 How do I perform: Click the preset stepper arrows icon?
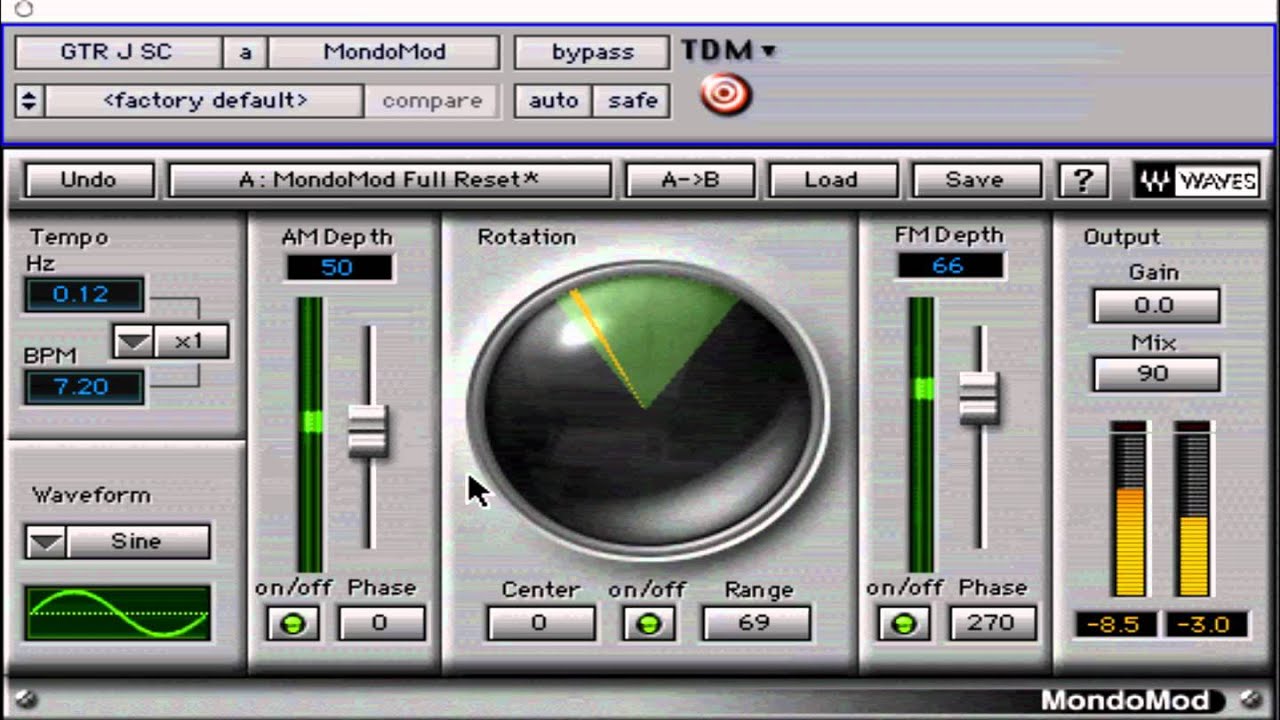29,100
